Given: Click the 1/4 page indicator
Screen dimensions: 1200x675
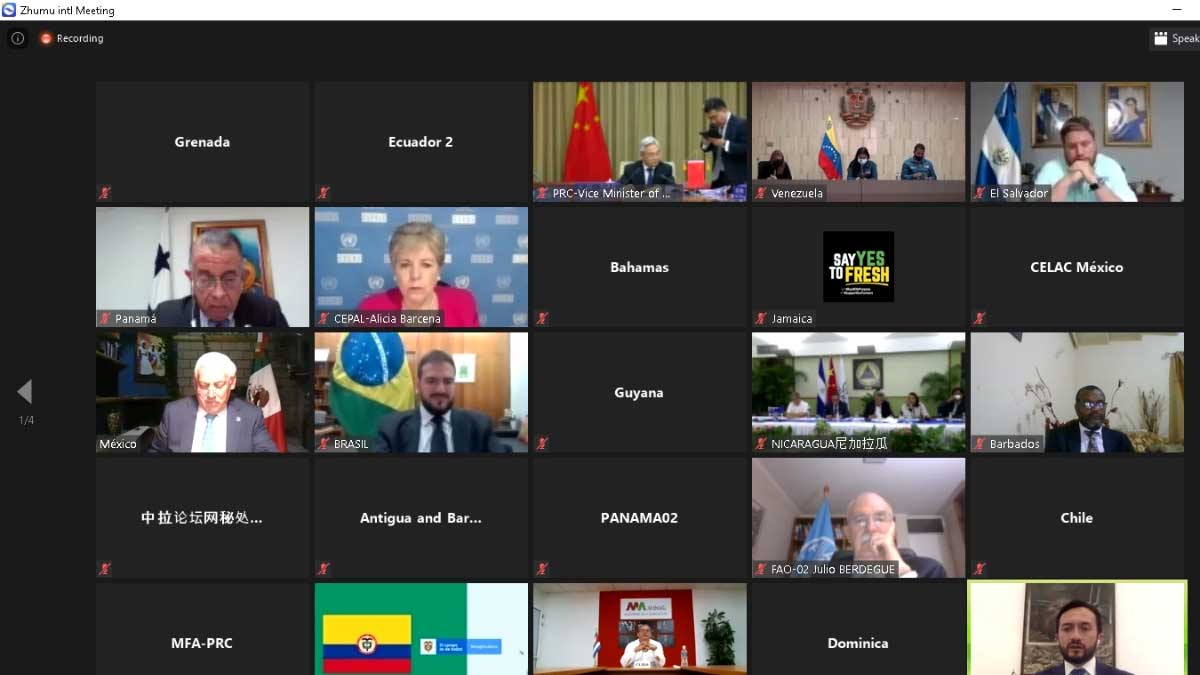Looking at the screenshot, I should pyautogui.click(x=26, y=420).
